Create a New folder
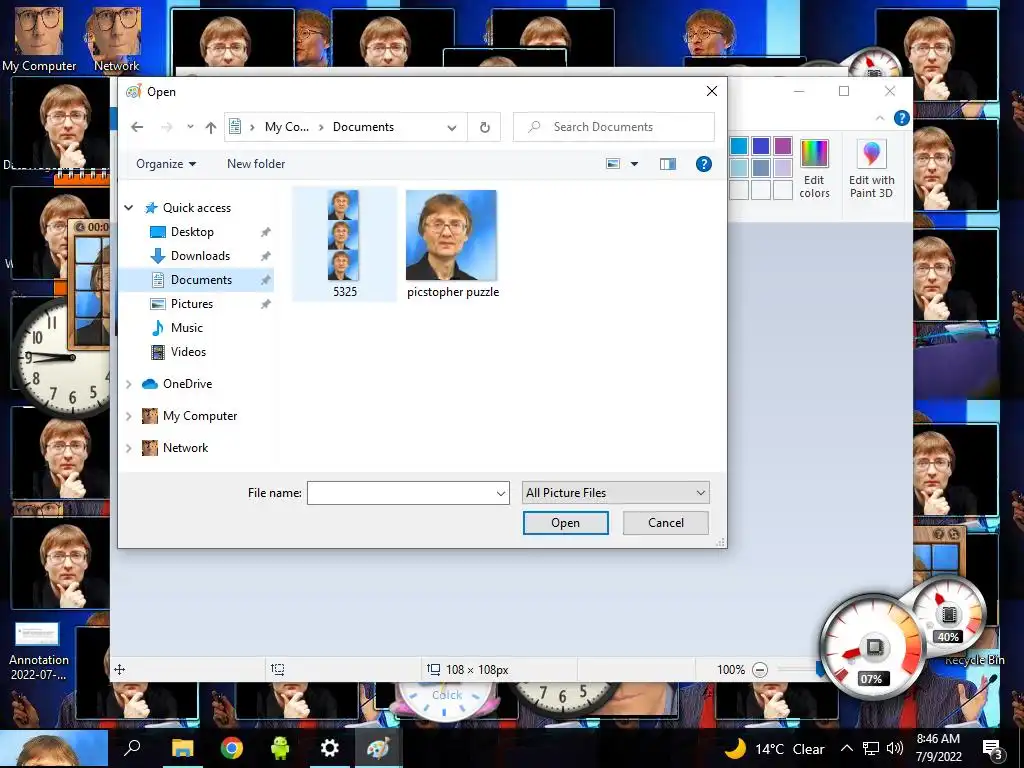This screenshot has height=768, width=1024. (256, 164)
